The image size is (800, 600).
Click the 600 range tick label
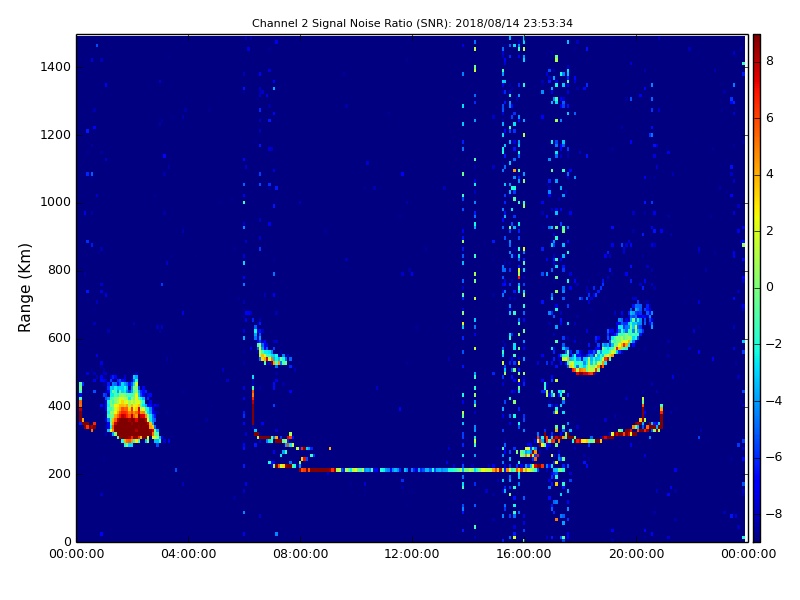[x=59, y=338]
